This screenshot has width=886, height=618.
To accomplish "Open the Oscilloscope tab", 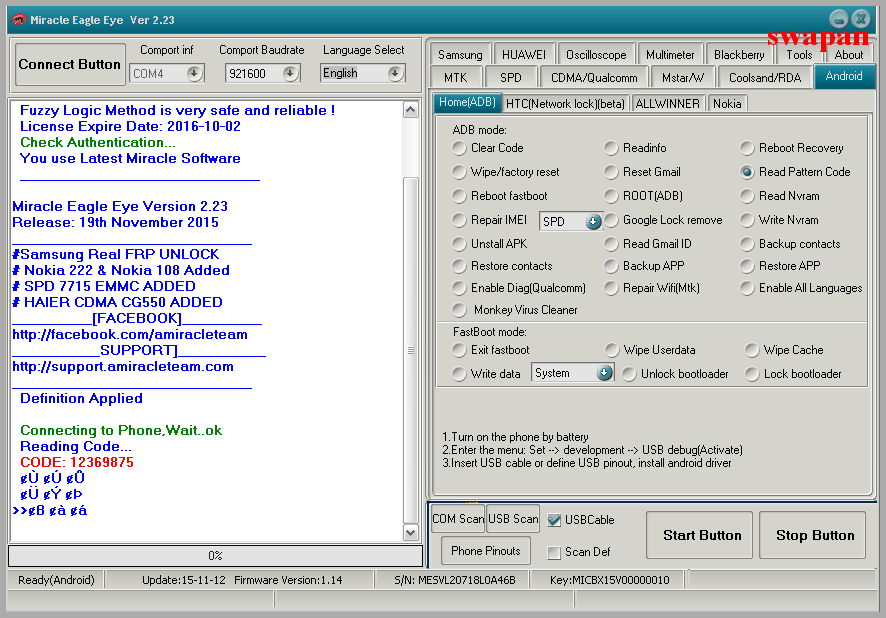I will (596, 55).
